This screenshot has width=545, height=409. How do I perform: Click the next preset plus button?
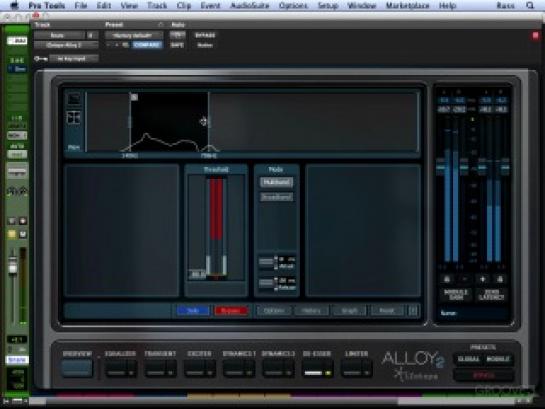[117, 45]
